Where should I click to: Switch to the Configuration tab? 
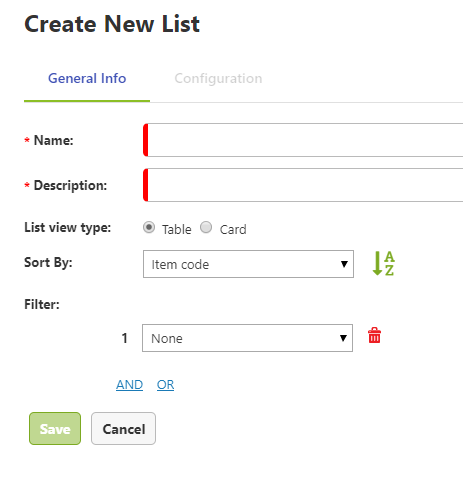(218, 79)
